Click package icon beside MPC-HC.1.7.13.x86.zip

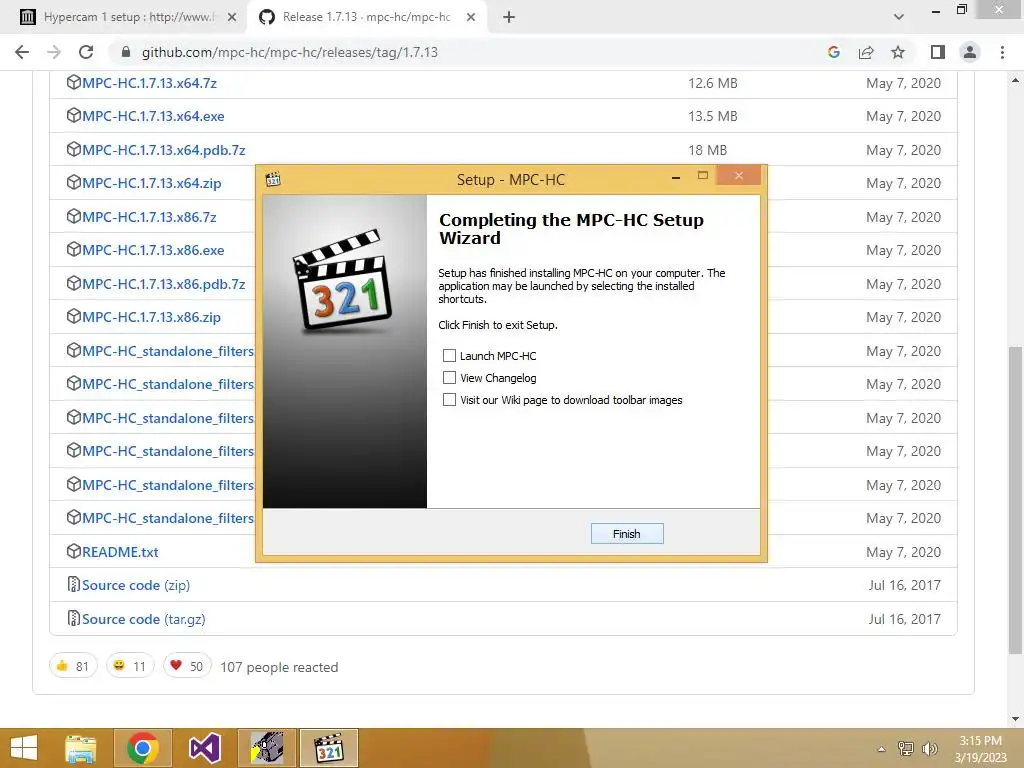tap(74, 317)
